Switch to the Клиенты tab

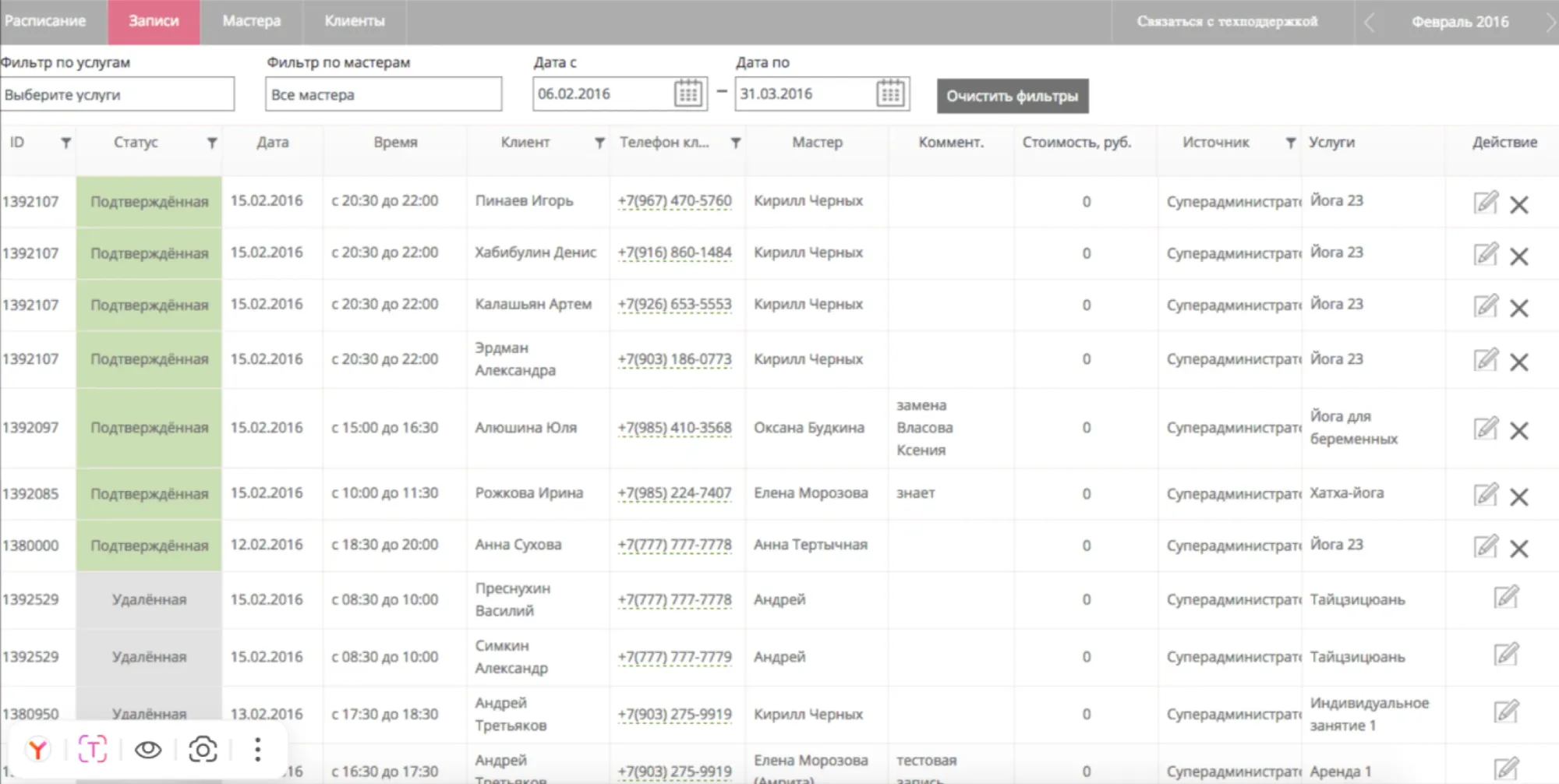353,21
